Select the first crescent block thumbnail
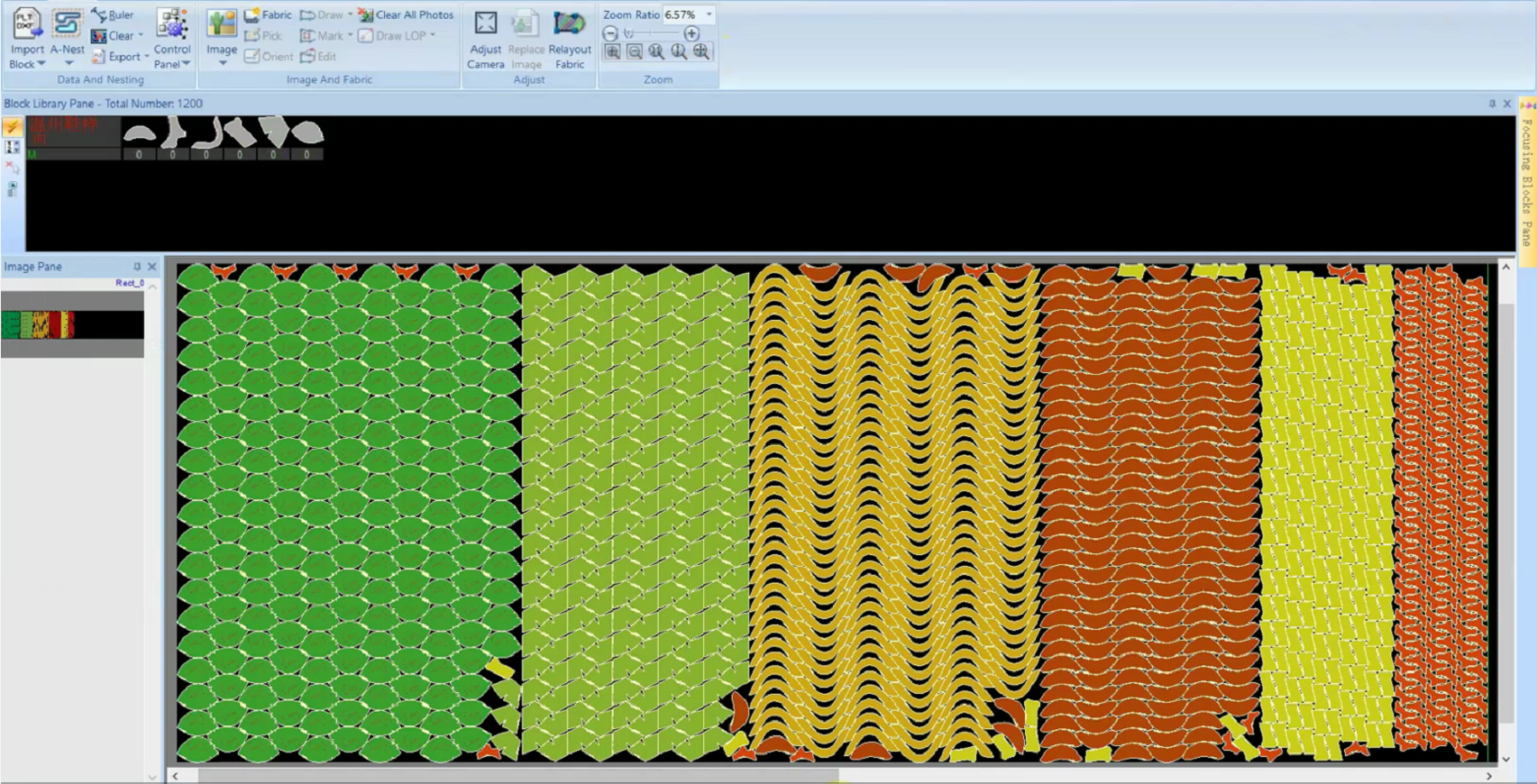 (139, 133)
